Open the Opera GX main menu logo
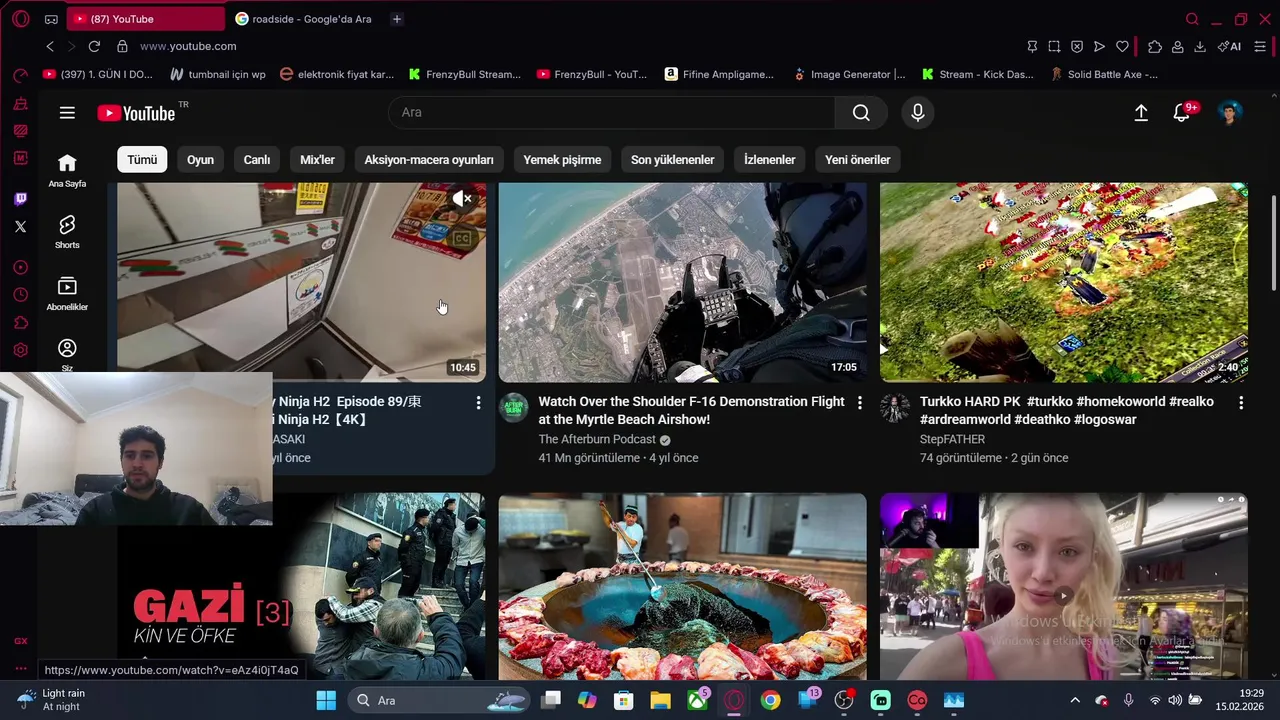 tap(20, 19)
